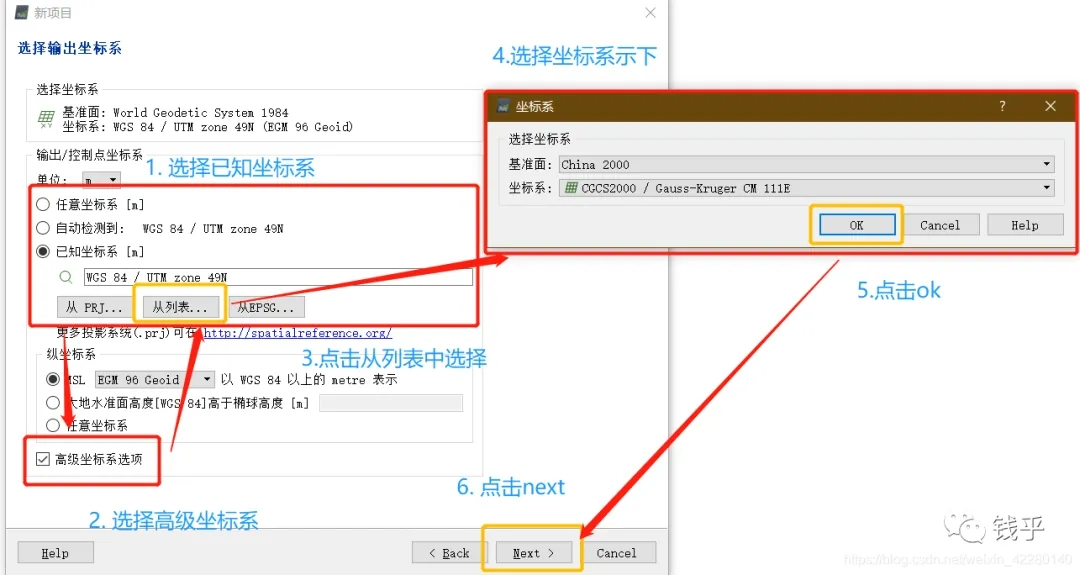
Task: Open the spatialreference.org link
Action: (x=297, y=333)
